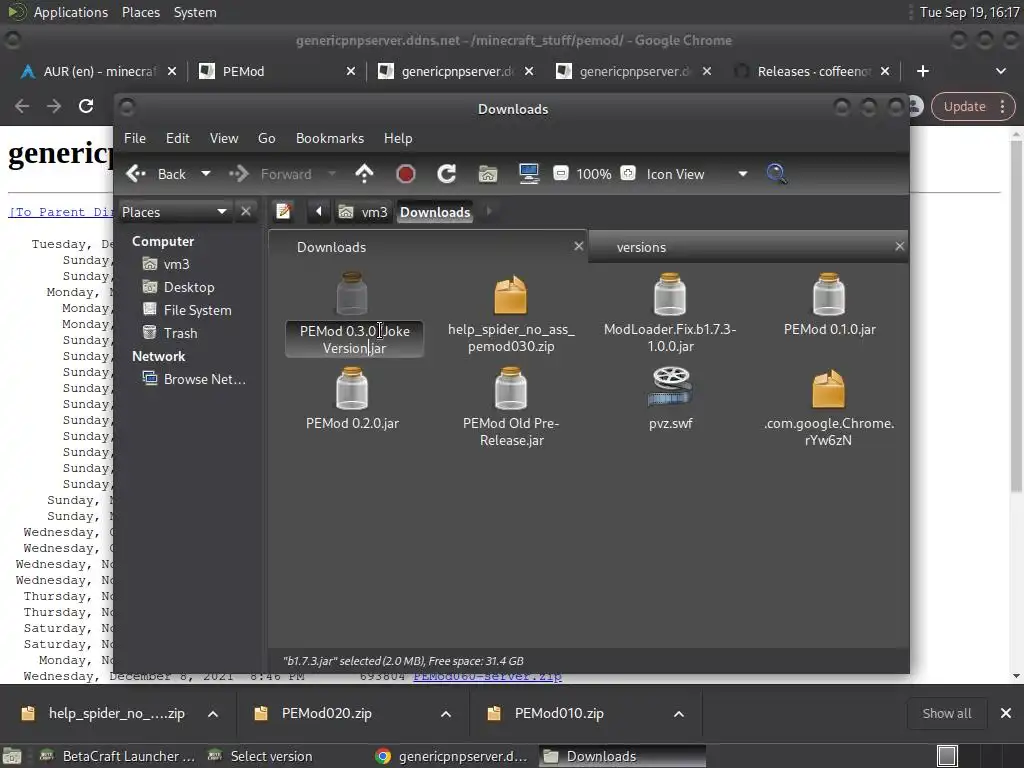
Task: Open the File menu
Action: [x=135, y=138]
